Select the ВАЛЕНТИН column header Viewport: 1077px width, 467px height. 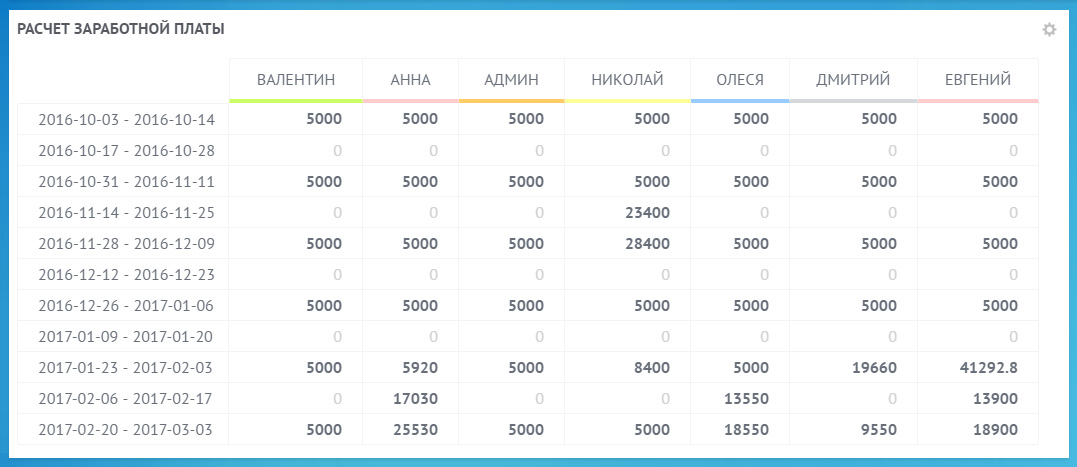pyautogui.click(x=296, y=80)
